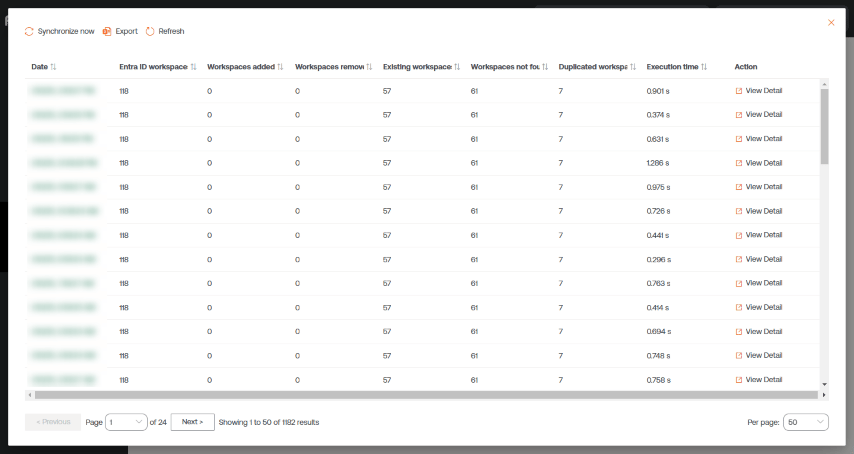Click the Execution time header text

pos(672,67)
